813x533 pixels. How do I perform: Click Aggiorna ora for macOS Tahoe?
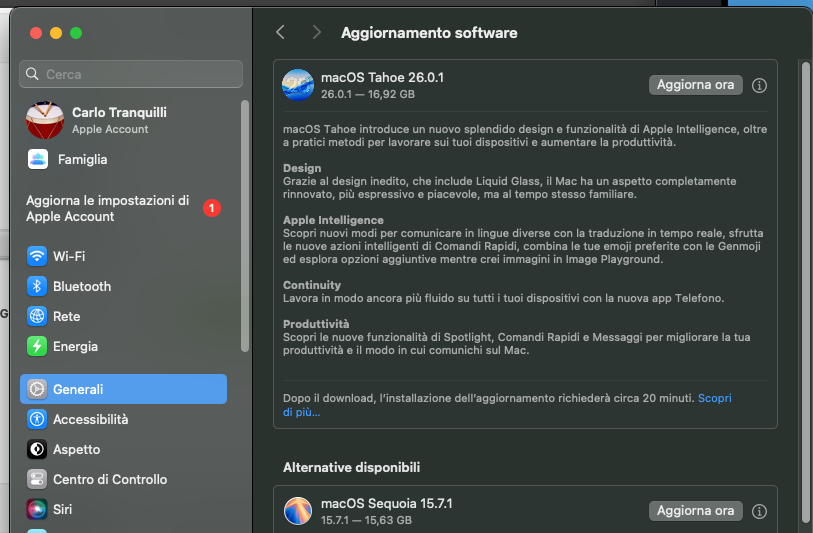[x=695, y=85]
